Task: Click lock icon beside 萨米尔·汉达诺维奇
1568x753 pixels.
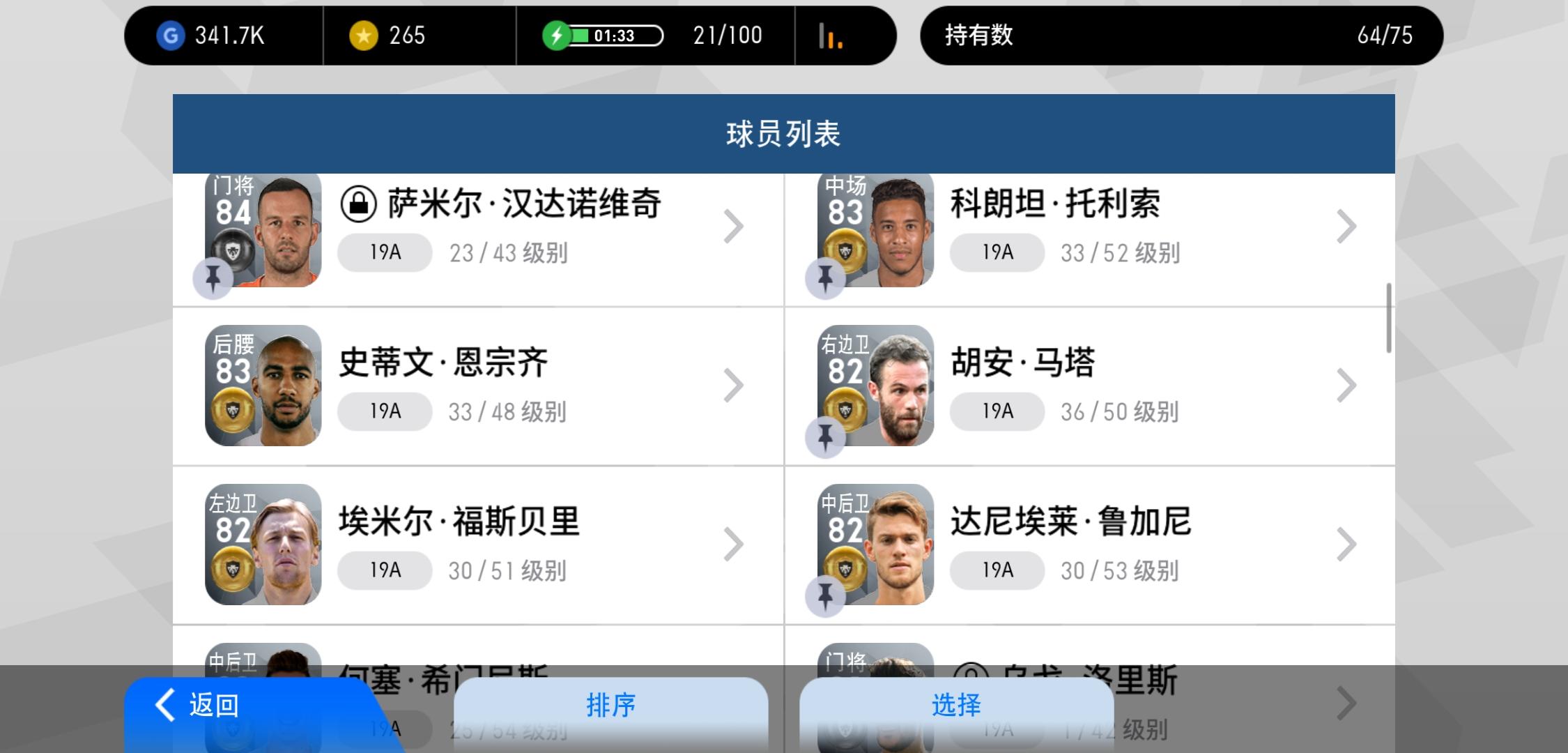Action: click(x=359, y=204)
